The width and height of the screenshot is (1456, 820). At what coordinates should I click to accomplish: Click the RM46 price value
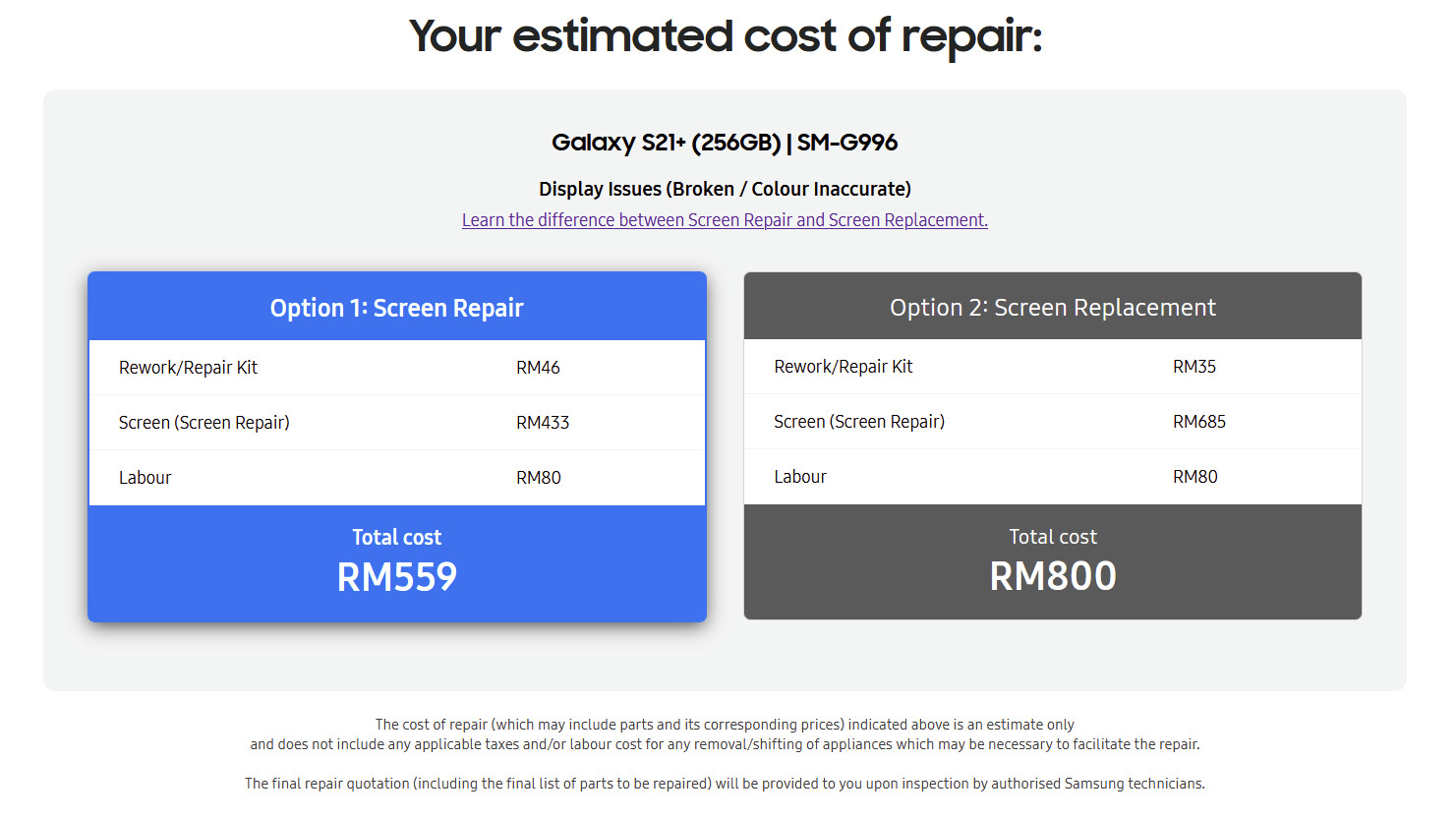click(x=538, y=368)
